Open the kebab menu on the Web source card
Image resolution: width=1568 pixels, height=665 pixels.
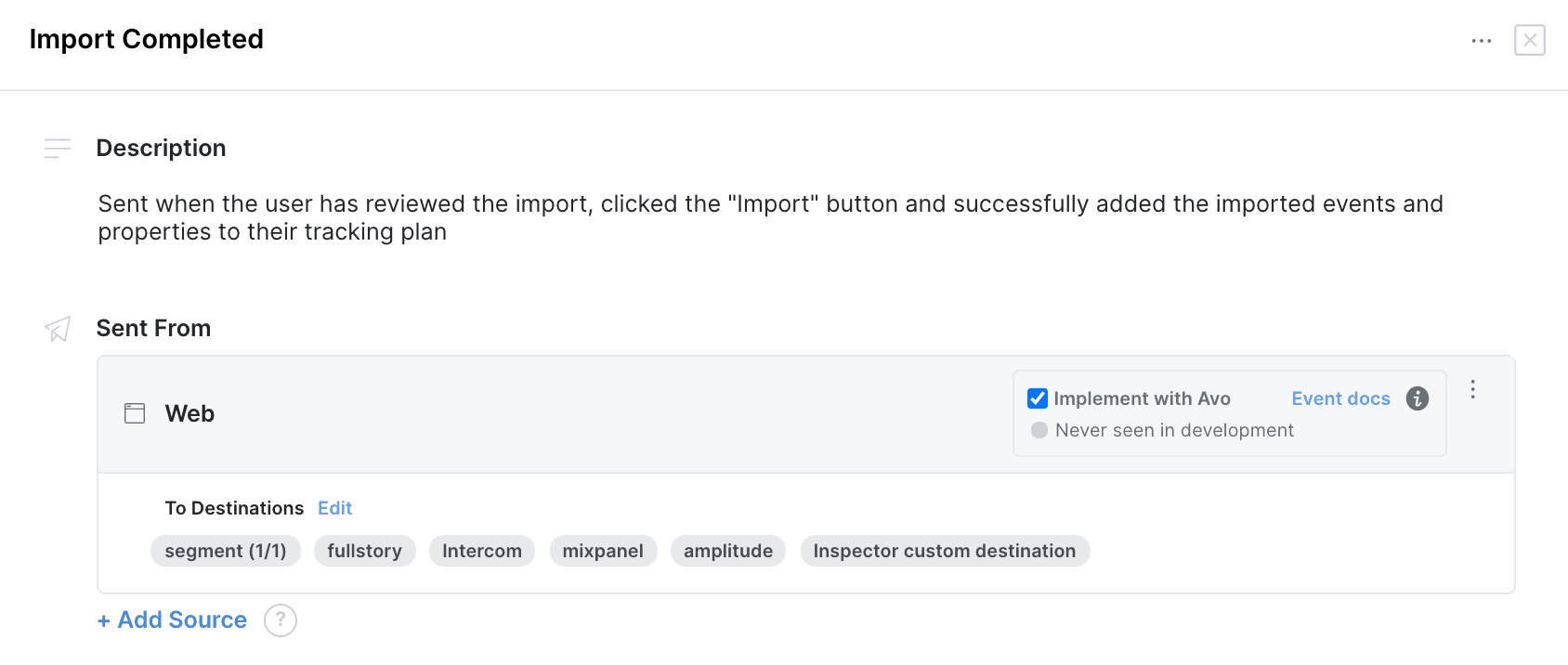pyautogui.click(x=1473, y=390)
